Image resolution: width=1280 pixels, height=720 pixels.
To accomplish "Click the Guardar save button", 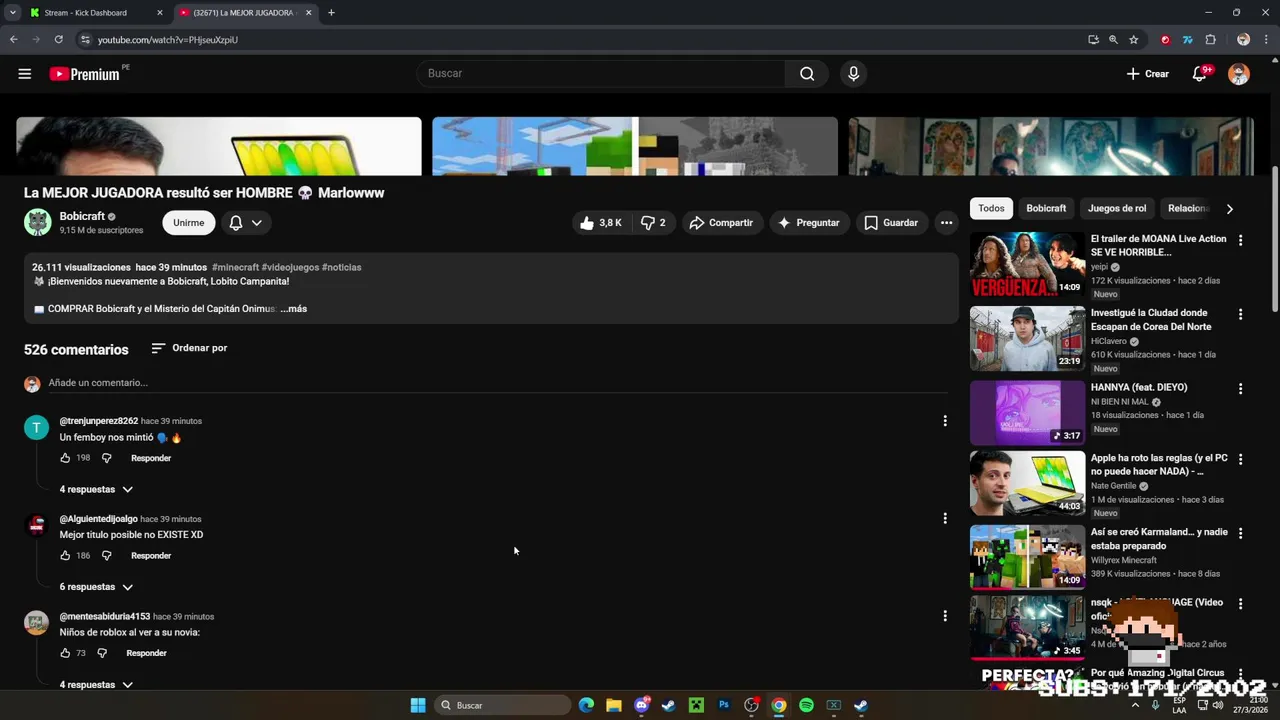I will coord(891,223).
